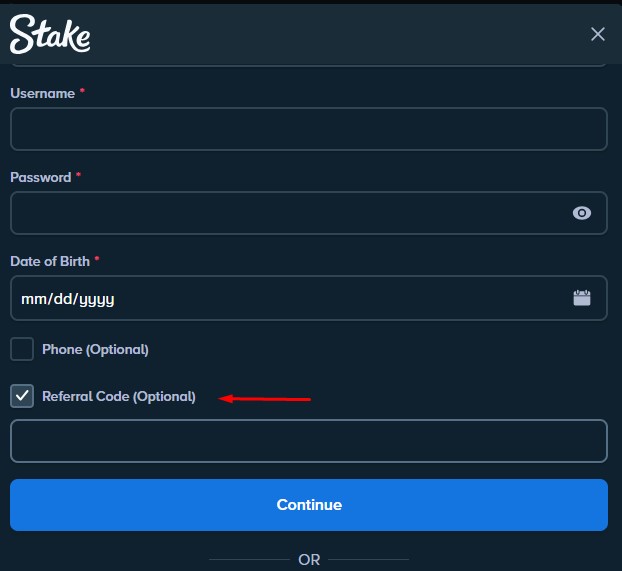This screenshot has width=622, height=571.
Task: Click the Password field label
Action: 40,177
